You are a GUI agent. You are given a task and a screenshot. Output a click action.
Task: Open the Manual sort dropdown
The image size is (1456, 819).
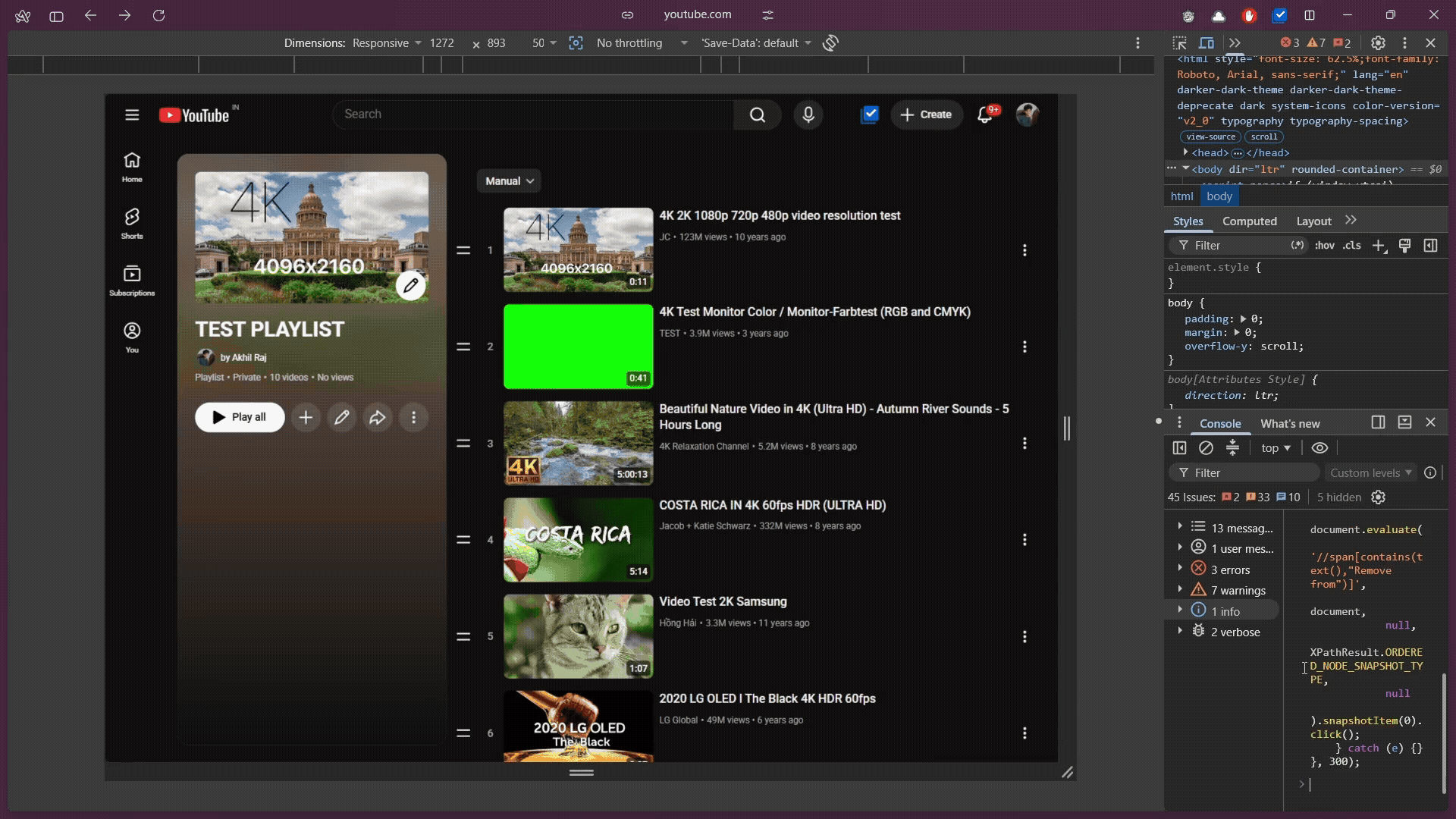point(509,181)
